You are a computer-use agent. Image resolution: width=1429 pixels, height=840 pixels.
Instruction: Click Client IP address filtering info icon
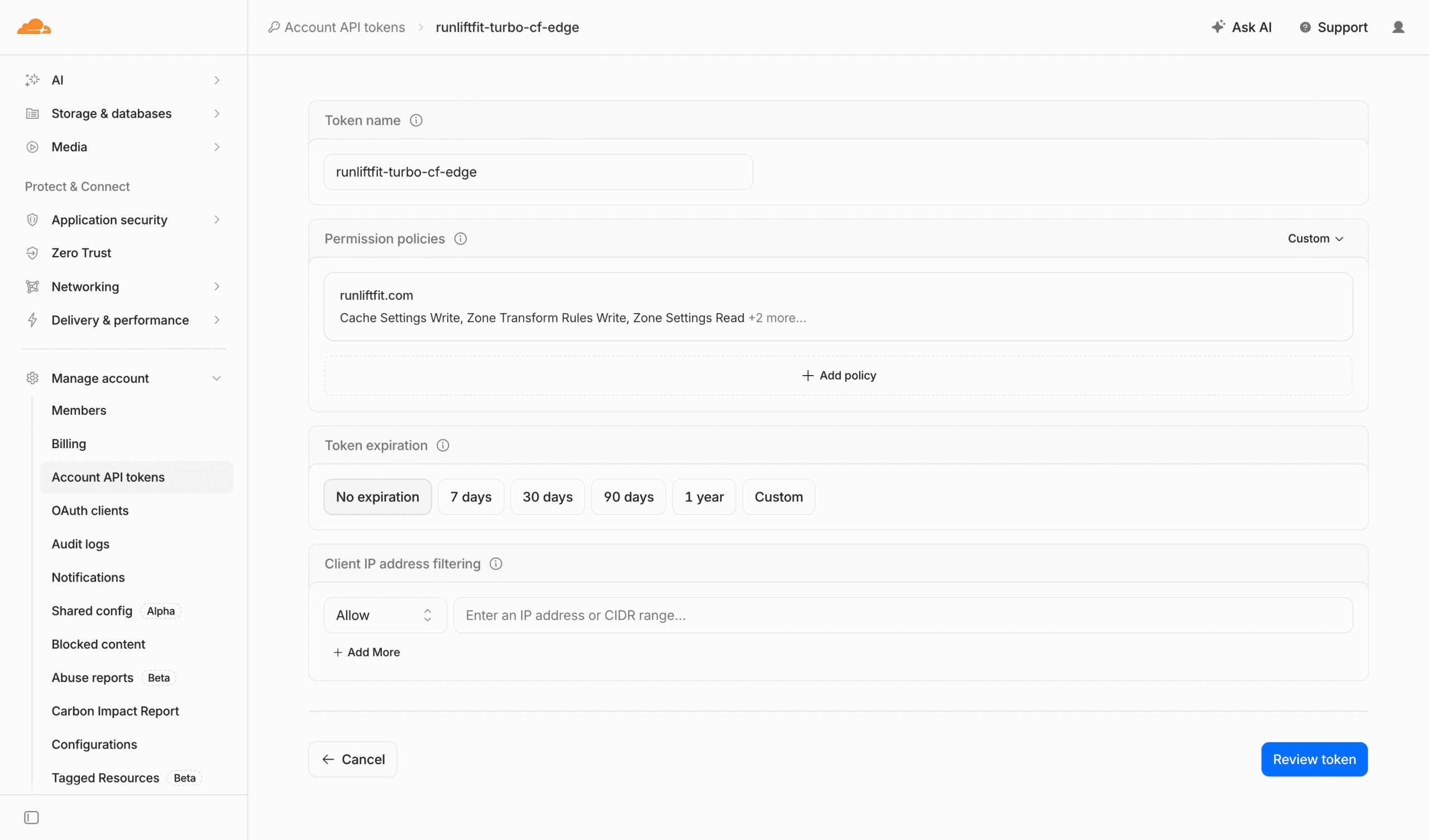tap(496, 564)
